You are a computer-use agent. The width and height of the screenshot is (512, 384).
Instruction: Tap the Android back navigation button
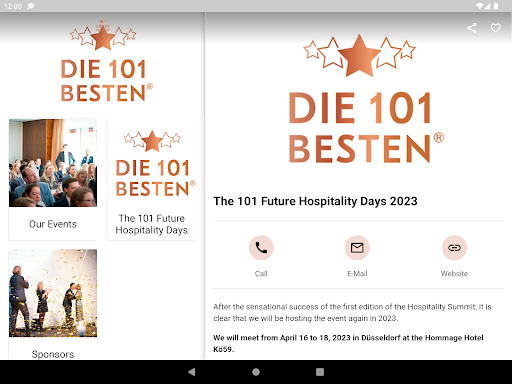192,372
